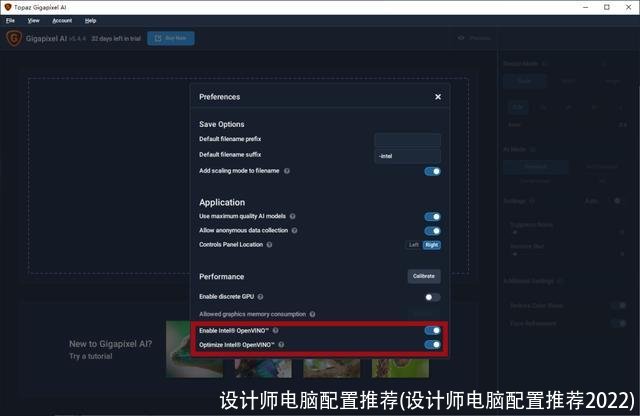Click the Calibrate button

pos(424,276)
